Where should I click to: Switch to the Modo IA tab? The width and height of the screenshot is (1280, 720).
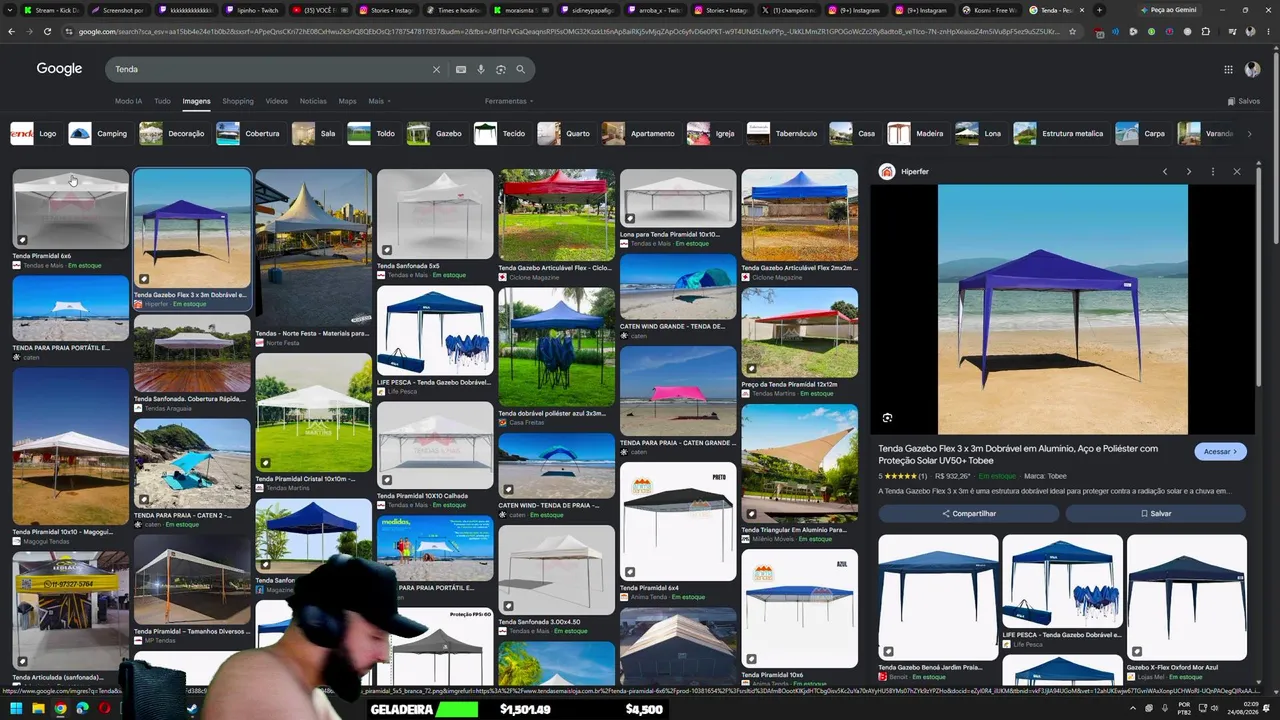click(x=128, y=101)
